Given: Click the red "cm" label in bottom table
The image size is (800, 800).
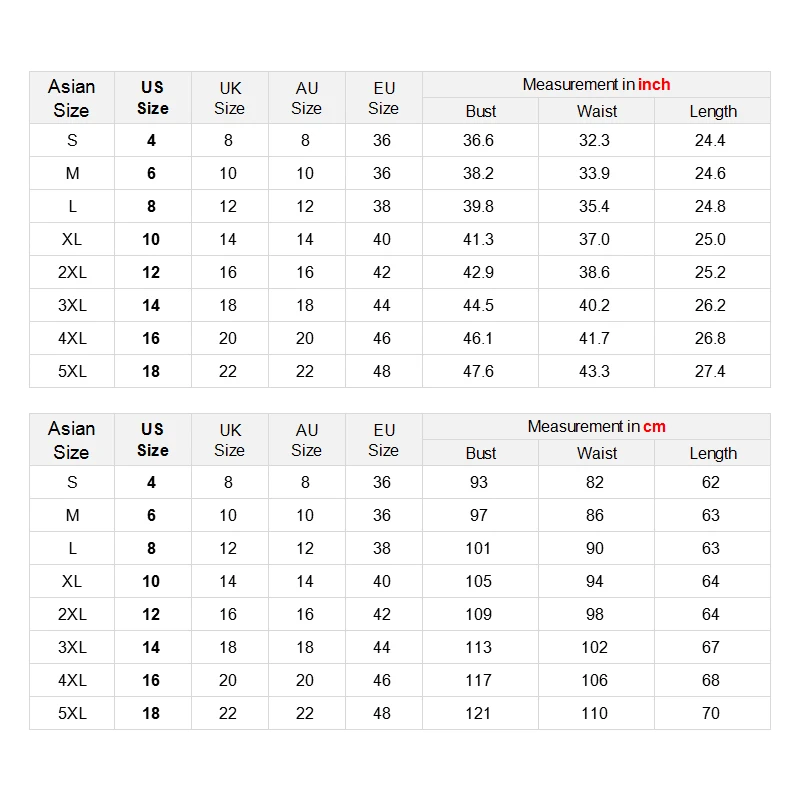Looking at the screenshot, I should pos(654,427).
